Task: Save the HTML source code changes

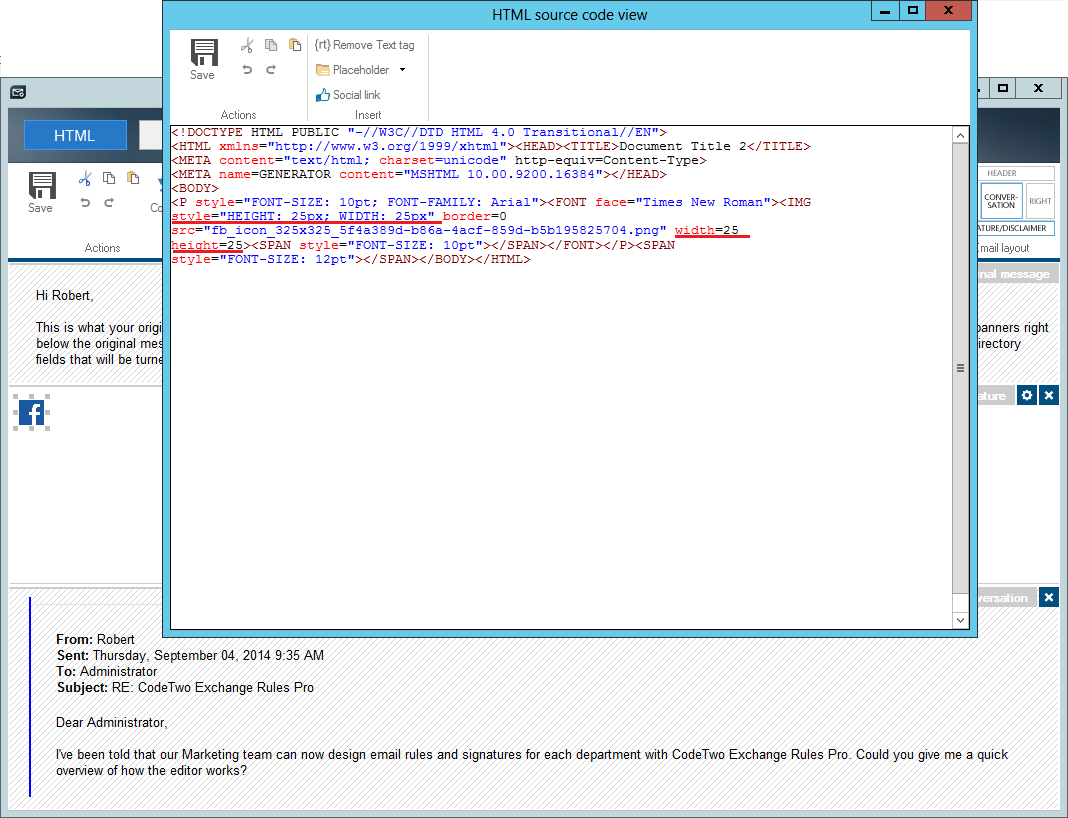Action: pos(203,59)
